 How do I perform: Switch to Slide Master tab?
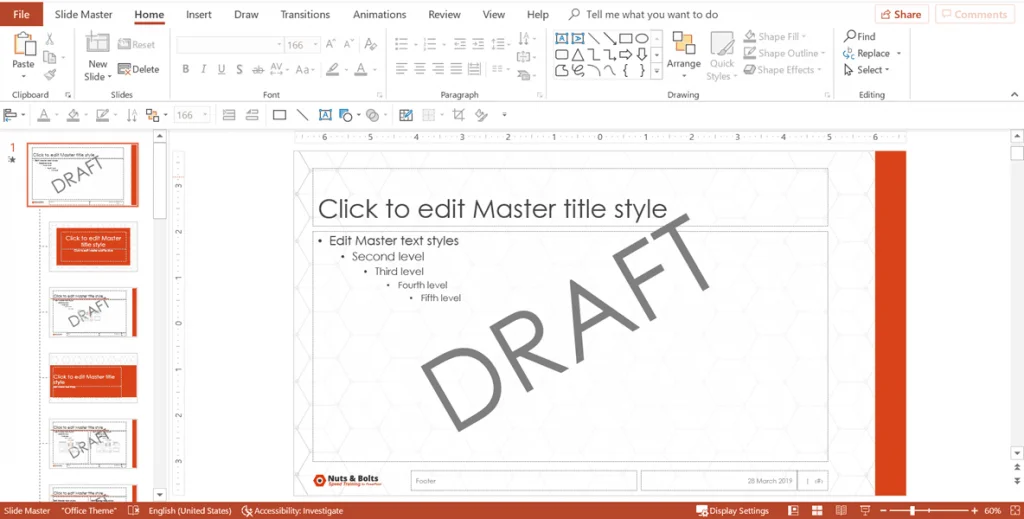pyautogui.click(x=84, y=14)
